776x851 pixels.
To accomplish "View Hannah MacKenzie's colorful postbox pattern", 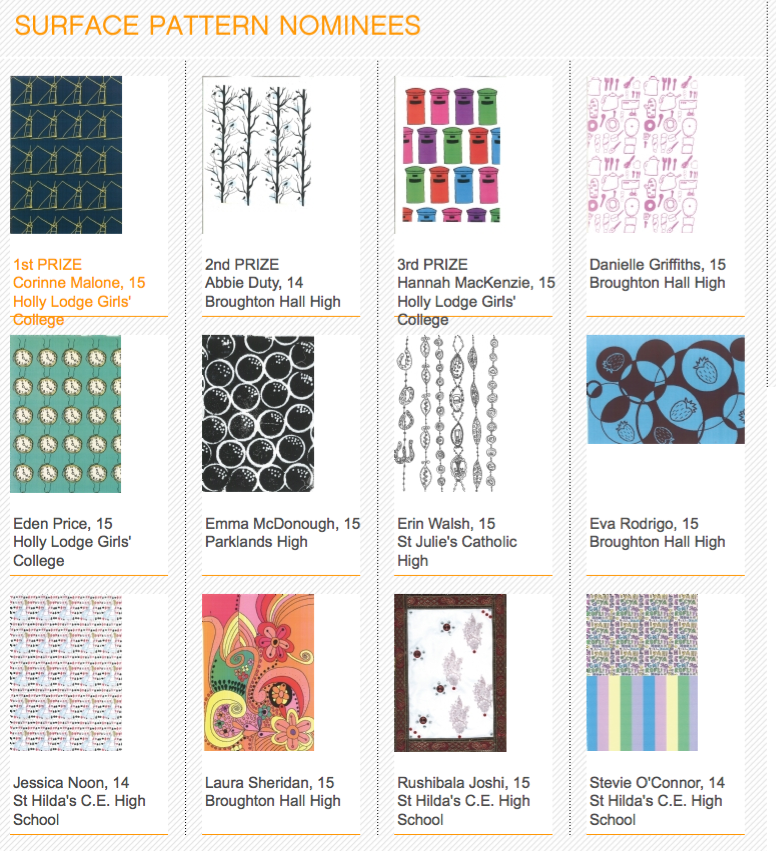I will point(448,155).
